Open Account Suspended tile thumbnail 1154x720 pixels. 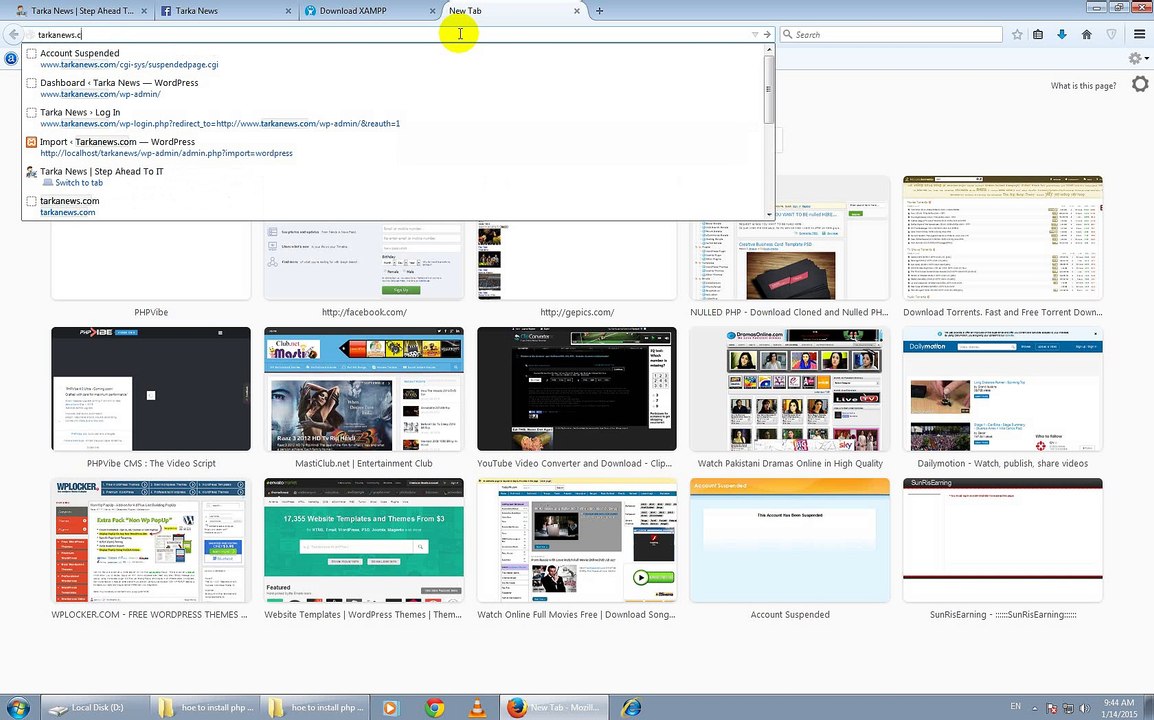(790, 540)
